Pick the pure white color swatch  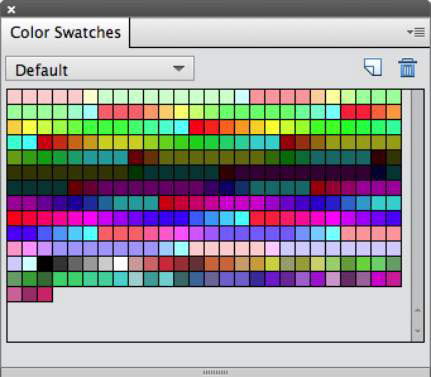pyautogui.click(x=121, y=264)
